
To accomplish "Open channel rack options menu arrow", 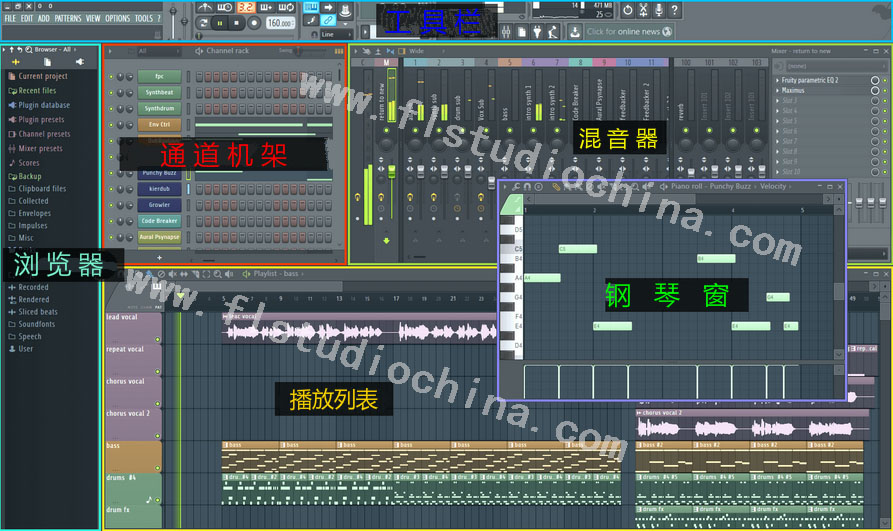I will [110, 51].
